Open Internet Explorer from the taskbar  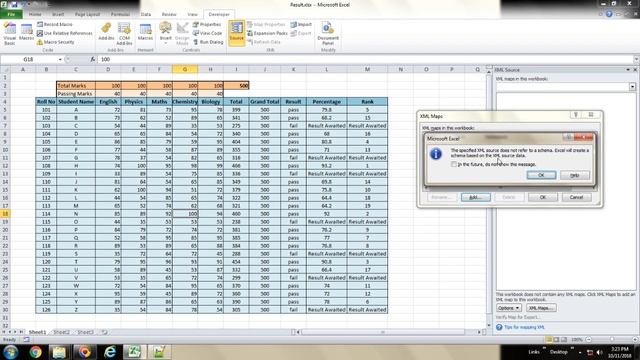[x=109, y=352]
